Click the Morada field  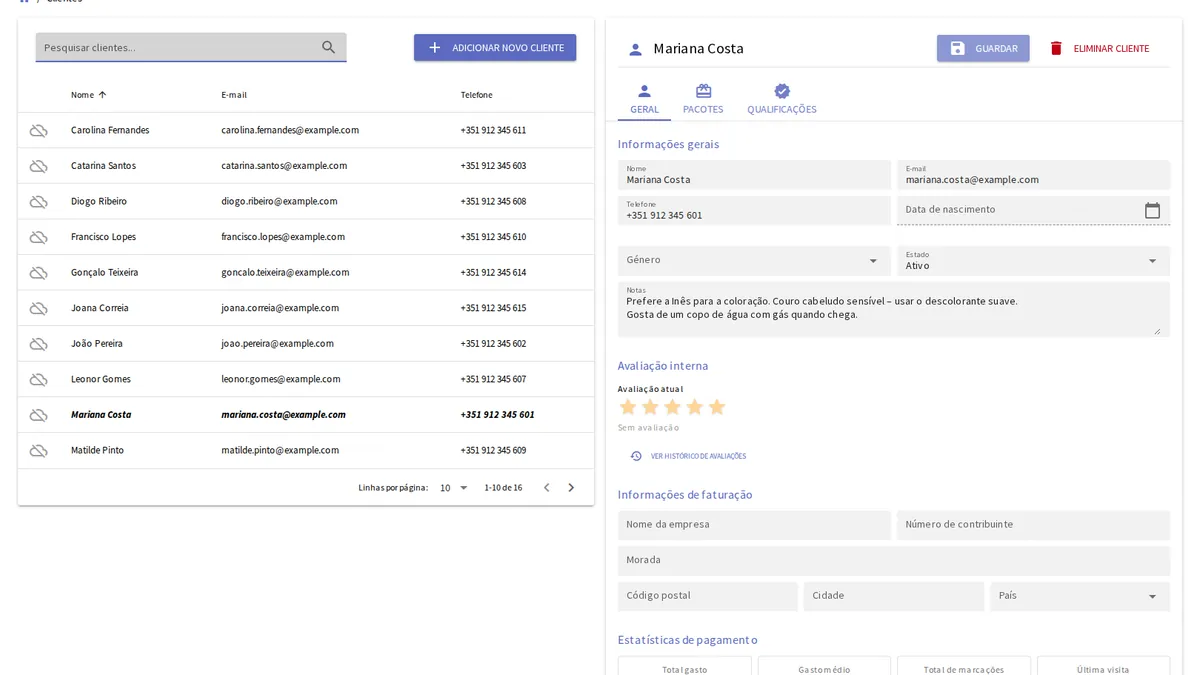[894, 560]
